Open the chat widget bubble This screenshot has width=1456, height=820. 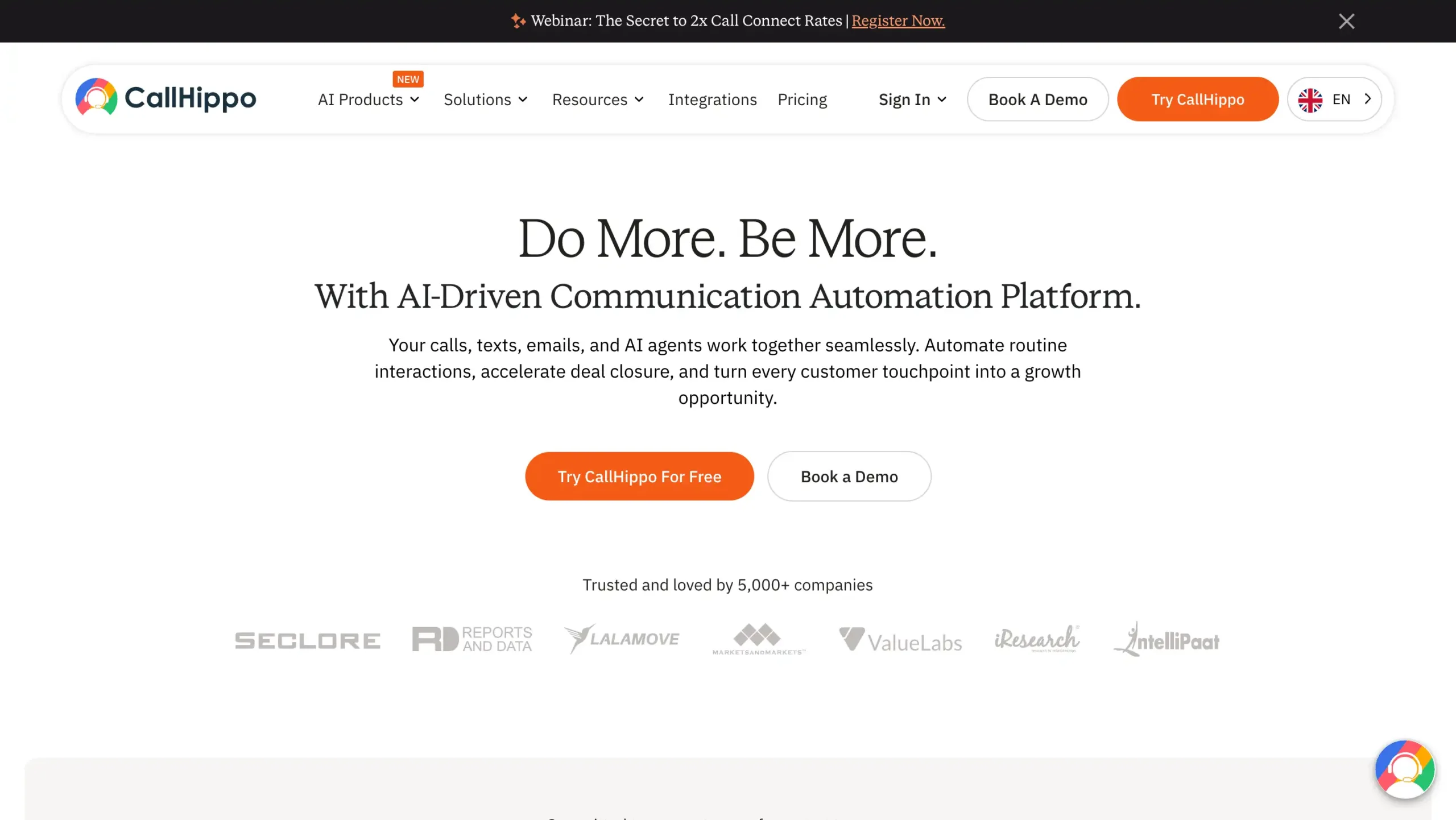(1405, 769)
